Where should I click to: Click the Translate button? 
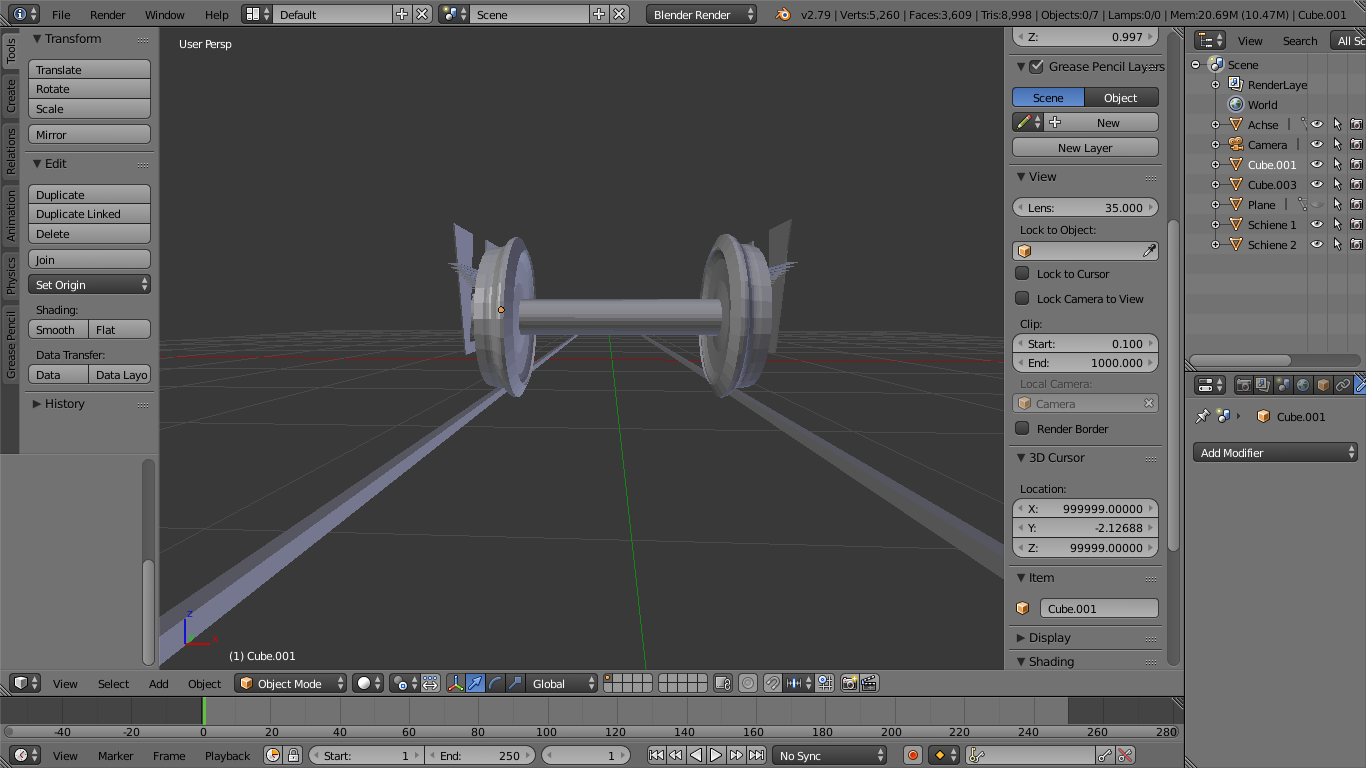pyautogui.click(x=89, y=70)
